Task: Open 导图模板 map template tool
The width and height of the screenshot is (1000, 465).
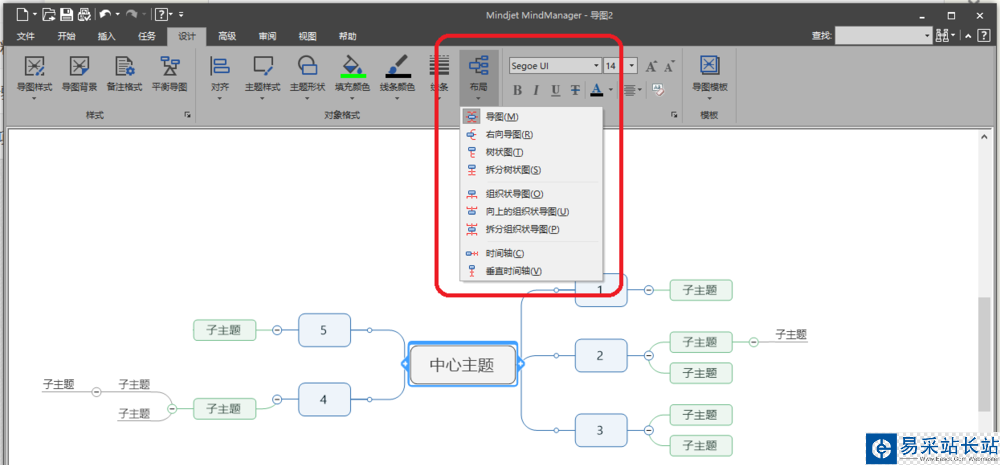Action: (710, 77)
